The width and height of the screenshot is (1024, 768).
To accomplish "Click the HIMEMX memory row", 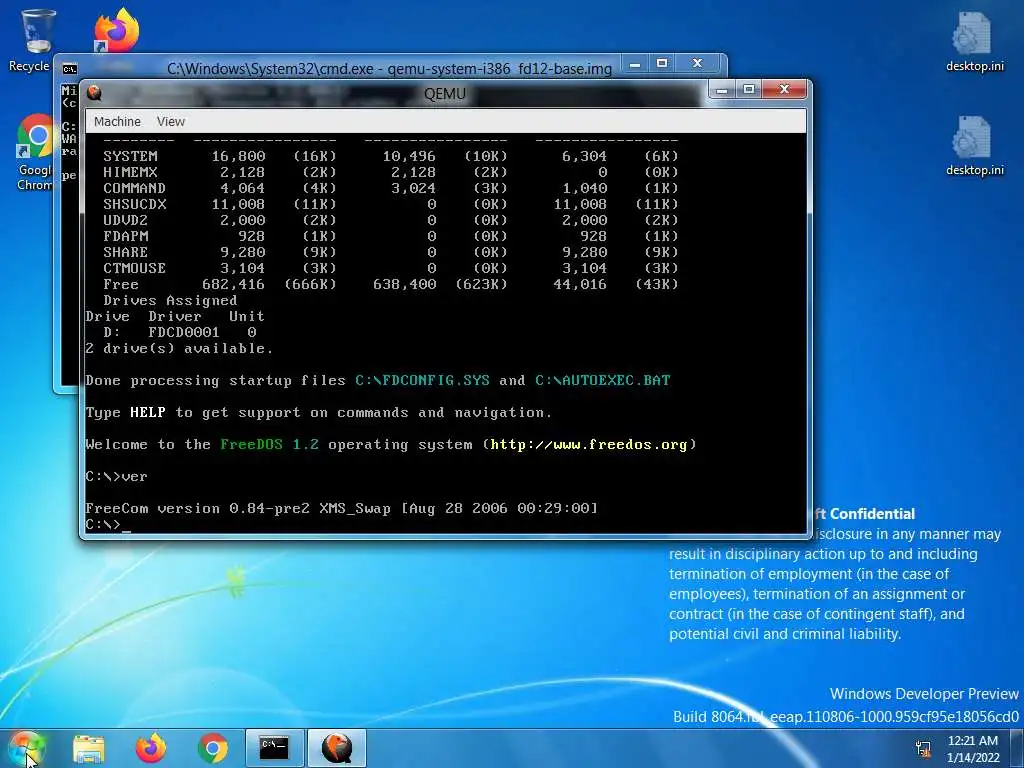I will (391, 172).
